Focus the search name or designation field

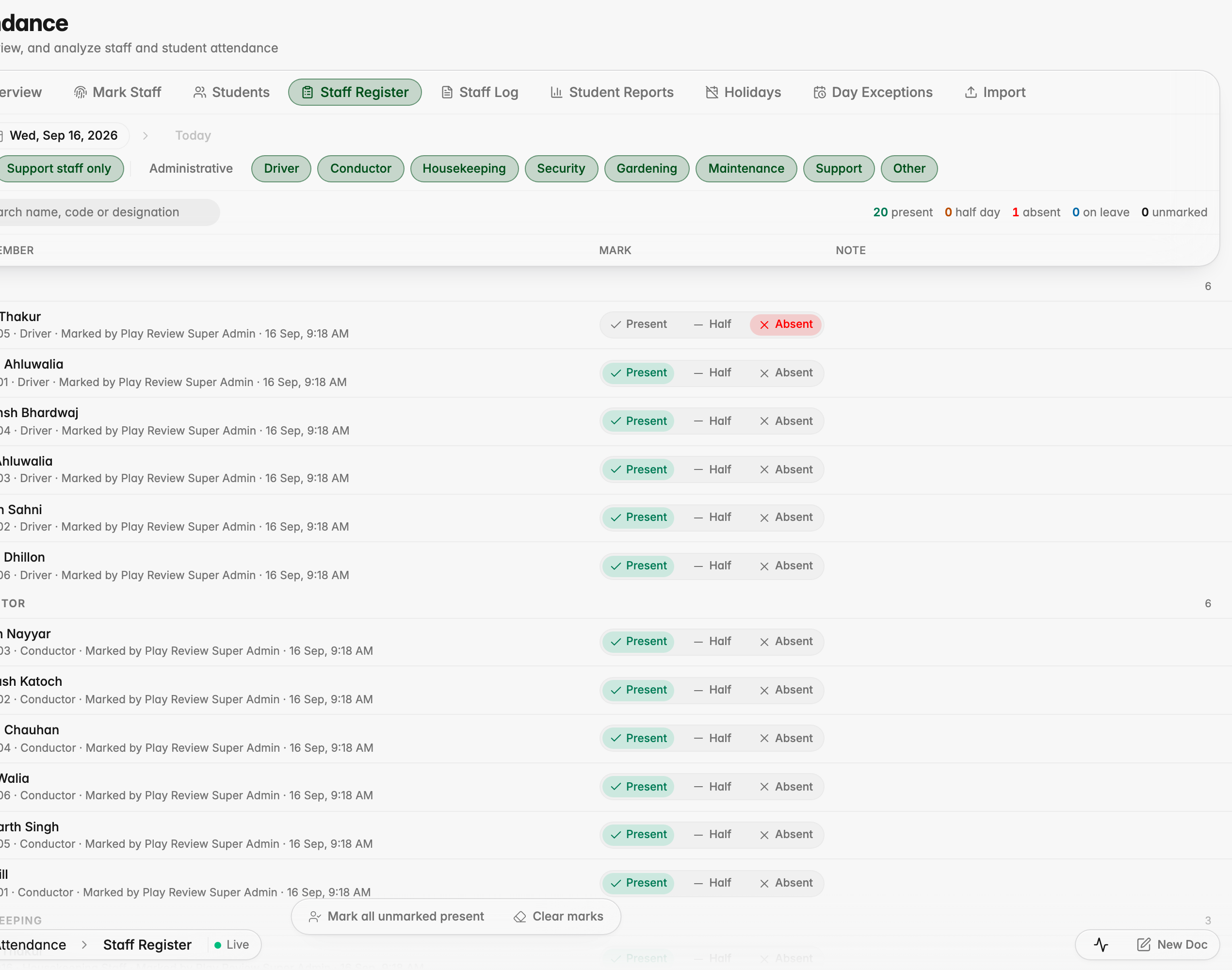click(110, 212)
